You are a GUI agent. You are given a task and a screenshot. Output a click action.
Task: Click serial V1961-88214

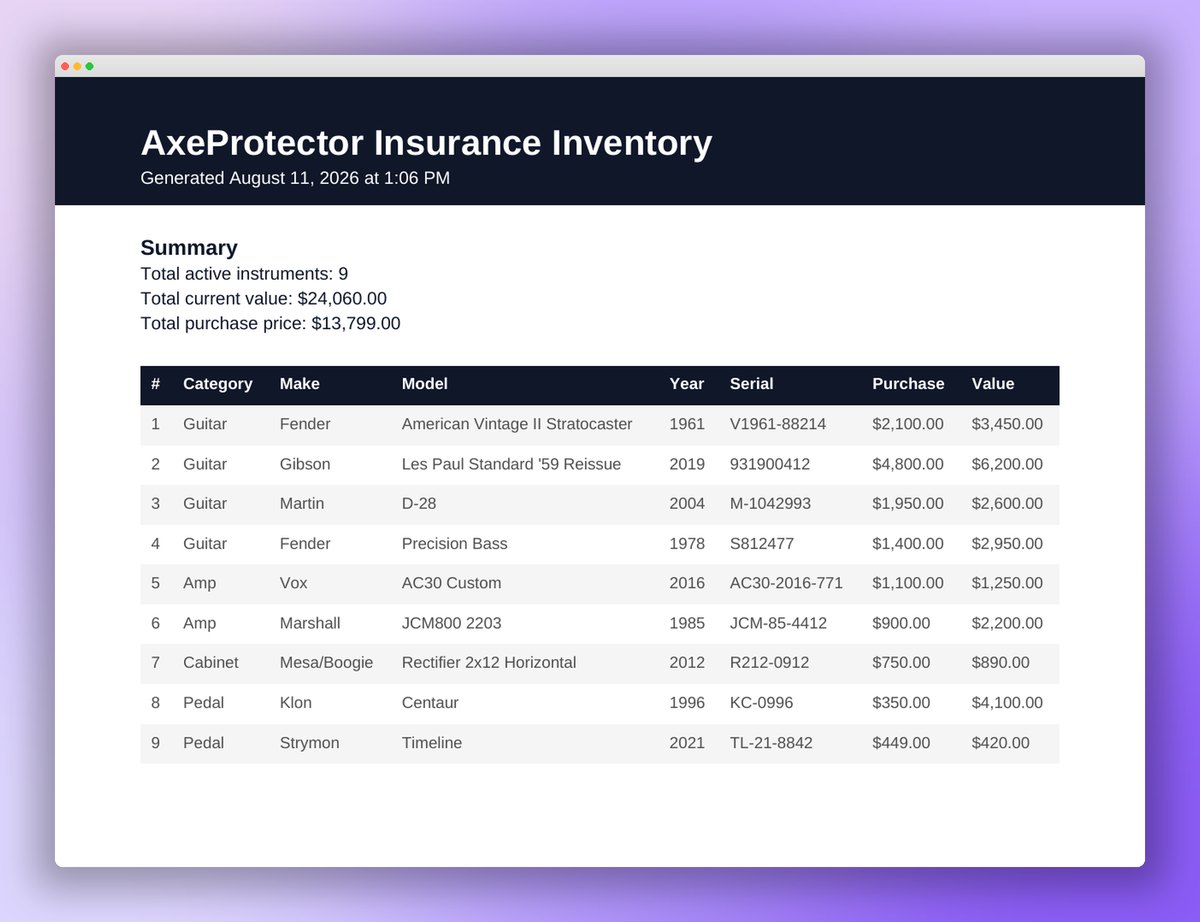pos(778,424)
